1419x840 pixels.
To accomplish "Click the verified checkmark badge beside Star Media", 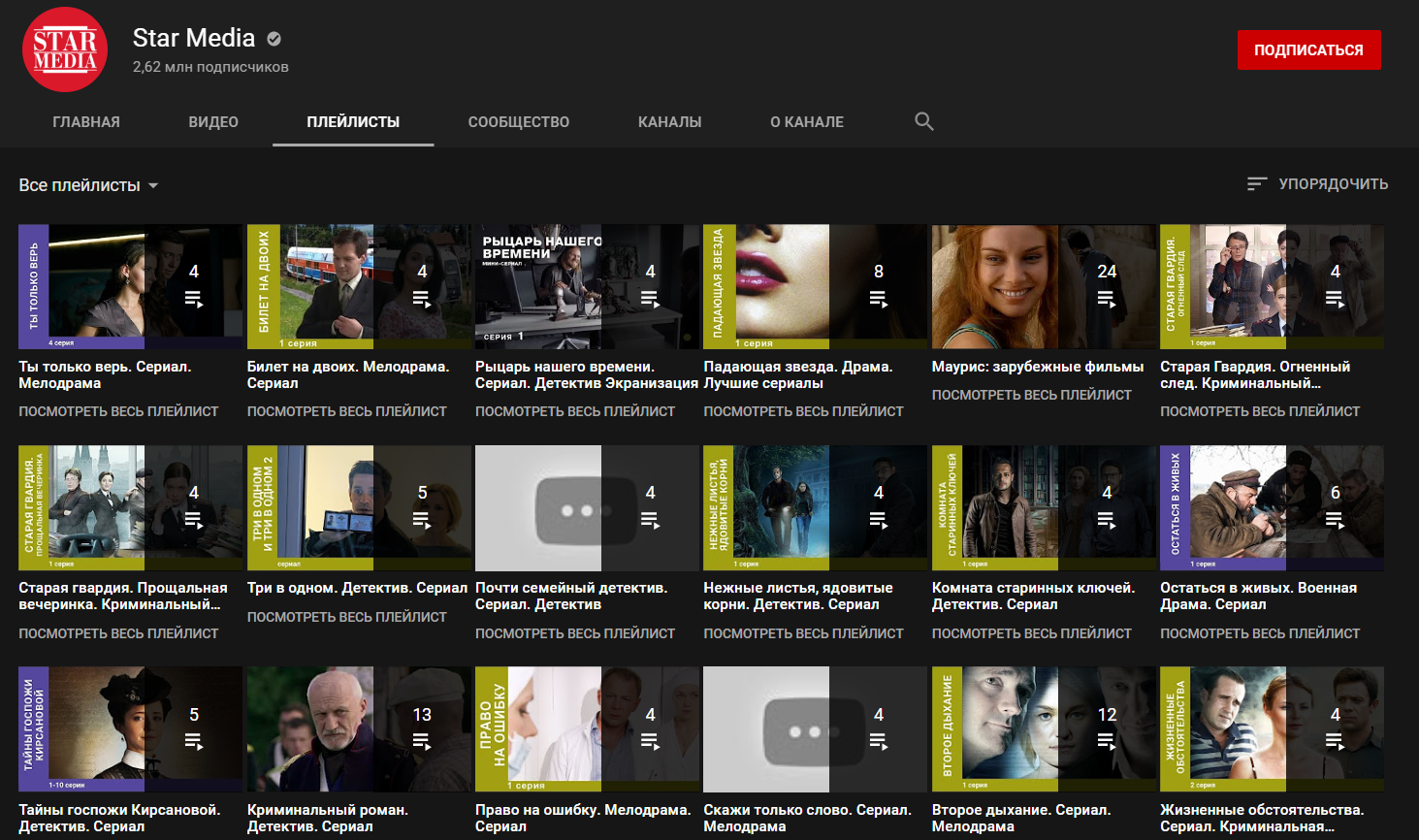I will 274,39.
